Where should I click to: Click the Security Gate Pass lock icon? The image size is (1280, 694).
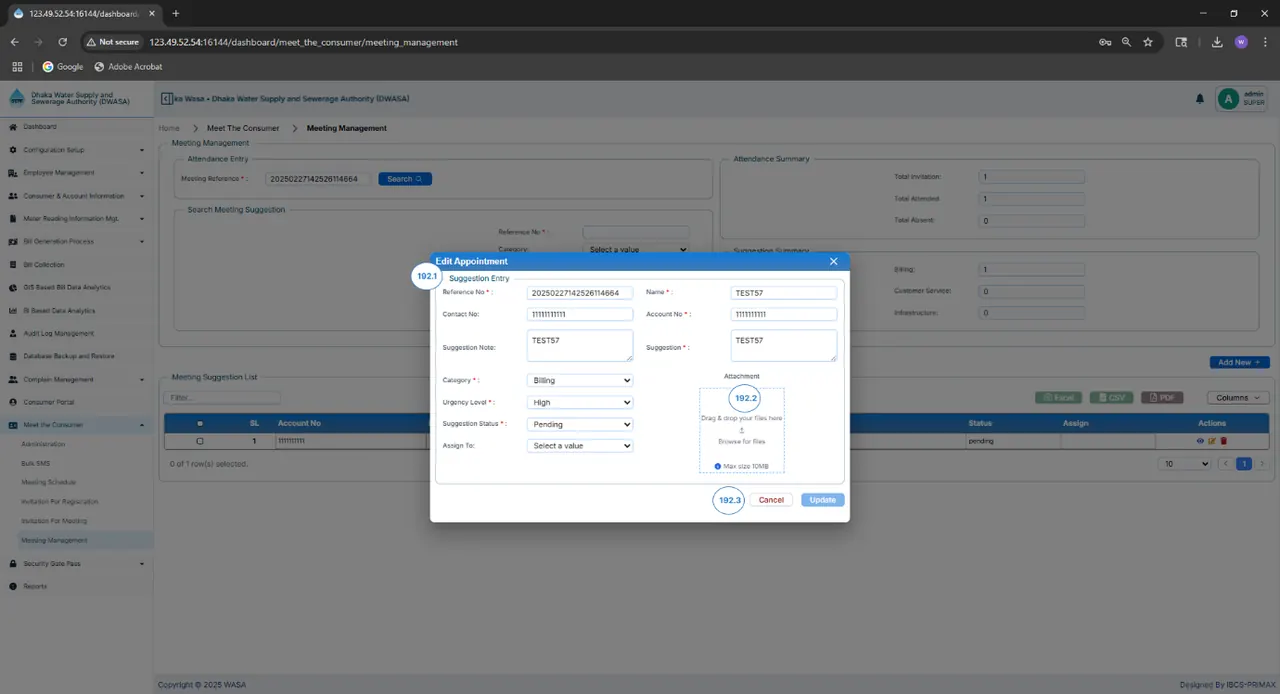point(13,564)
